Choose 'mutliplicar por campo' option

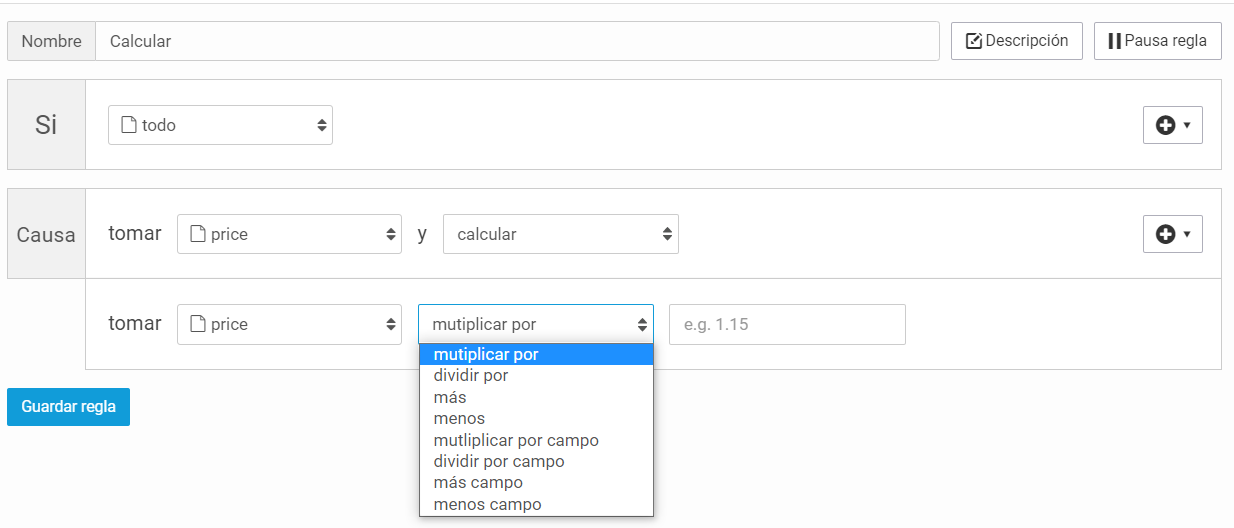[536, 440]
